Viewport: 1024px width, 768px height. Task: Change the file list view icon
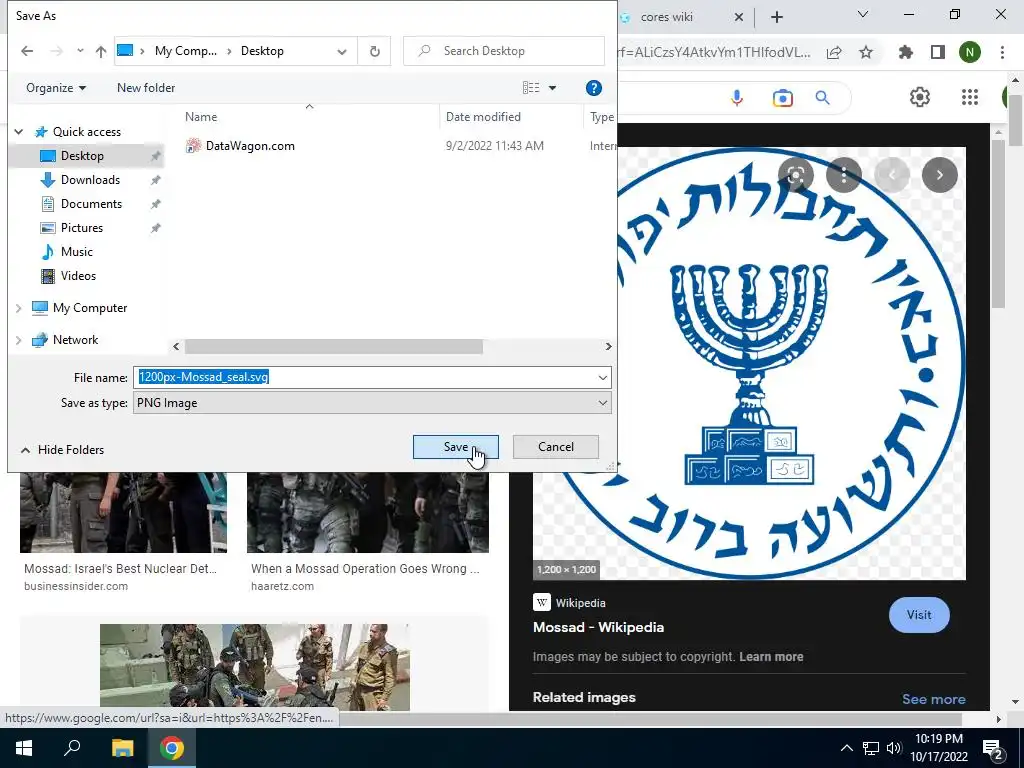531,88
